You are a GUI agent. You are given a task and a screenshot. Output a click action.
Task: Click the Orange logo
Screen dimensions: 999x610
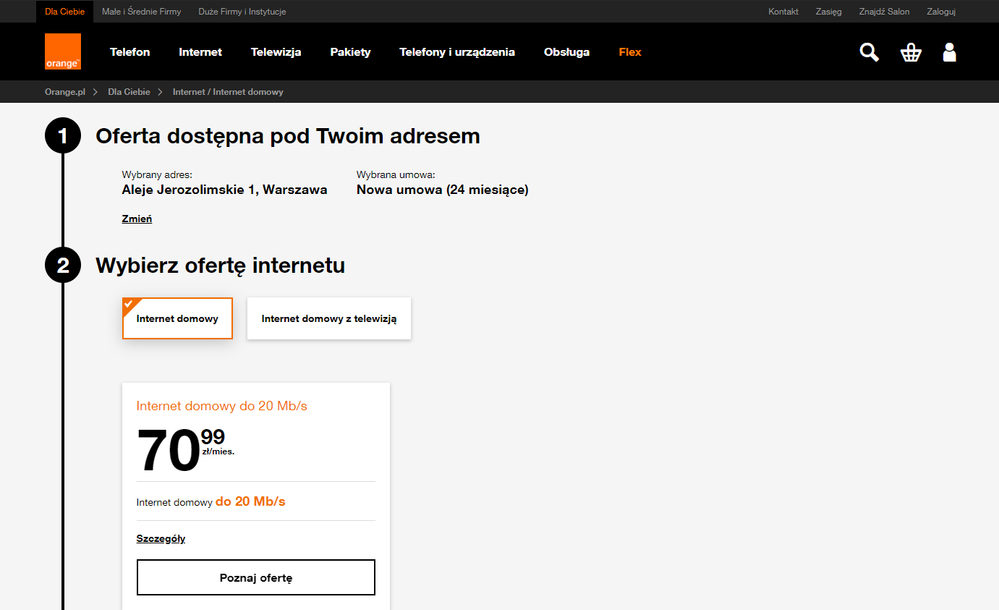click(x=62, y=52)
